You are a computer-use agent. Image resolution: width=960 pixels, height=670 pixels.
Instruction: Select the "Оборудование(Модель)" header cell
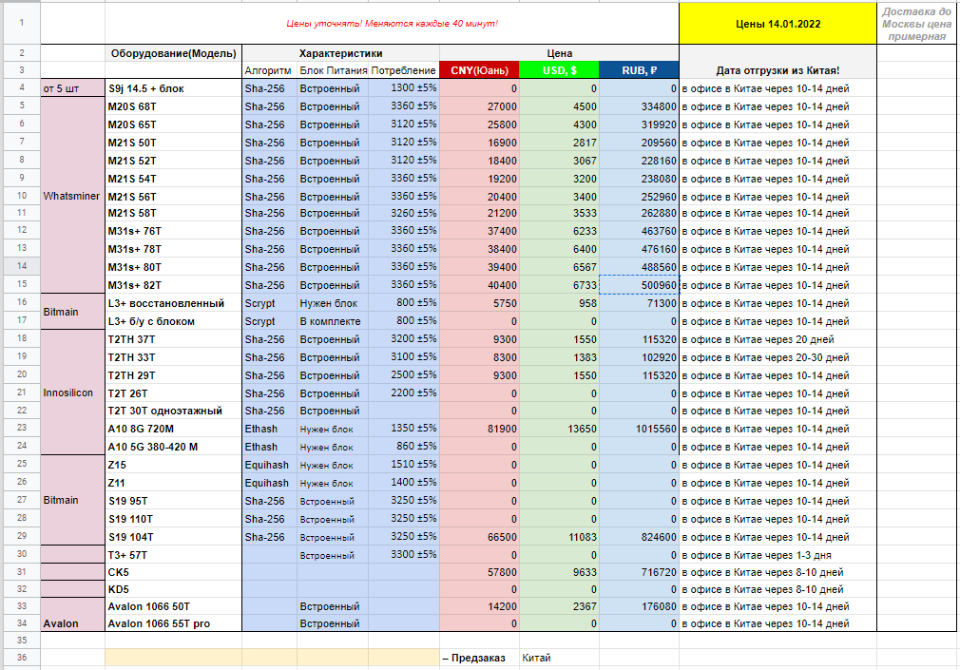[x=173, y=53]
